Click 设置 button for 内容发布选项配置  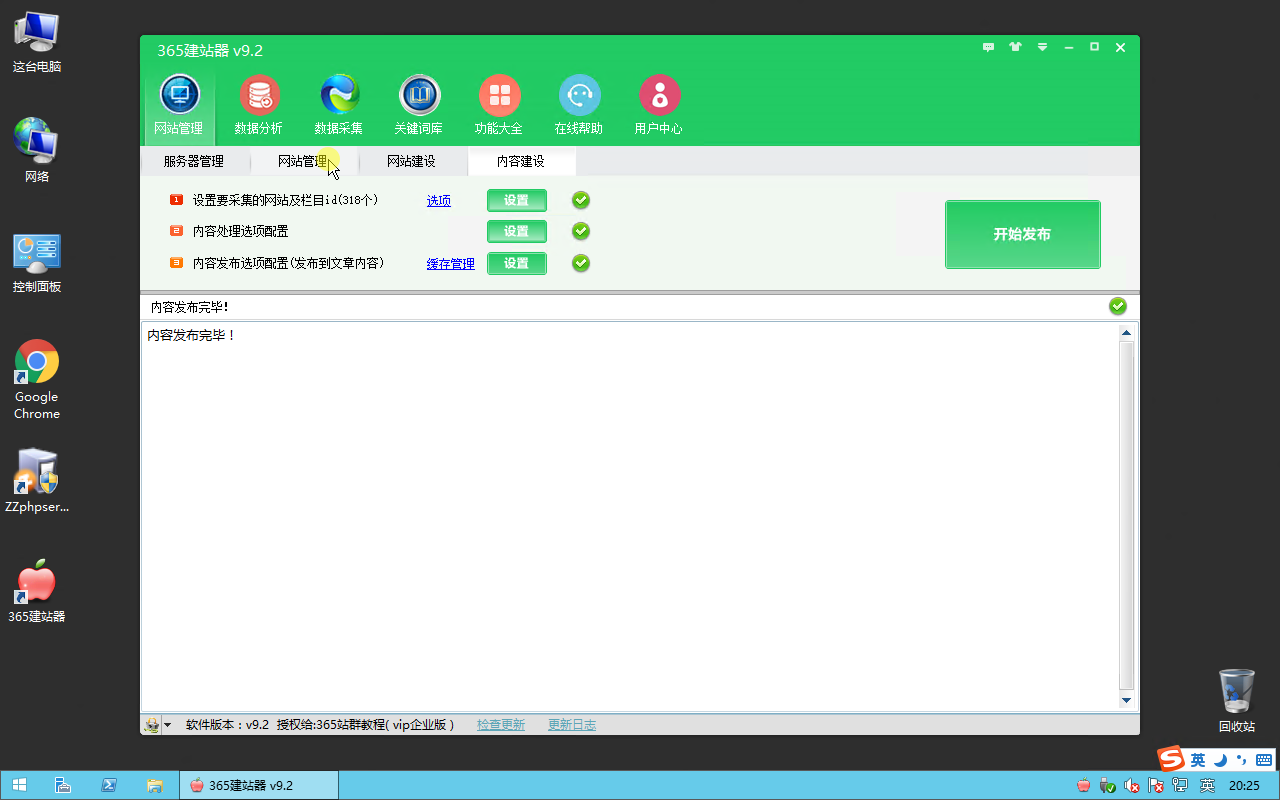coord(517,263)
